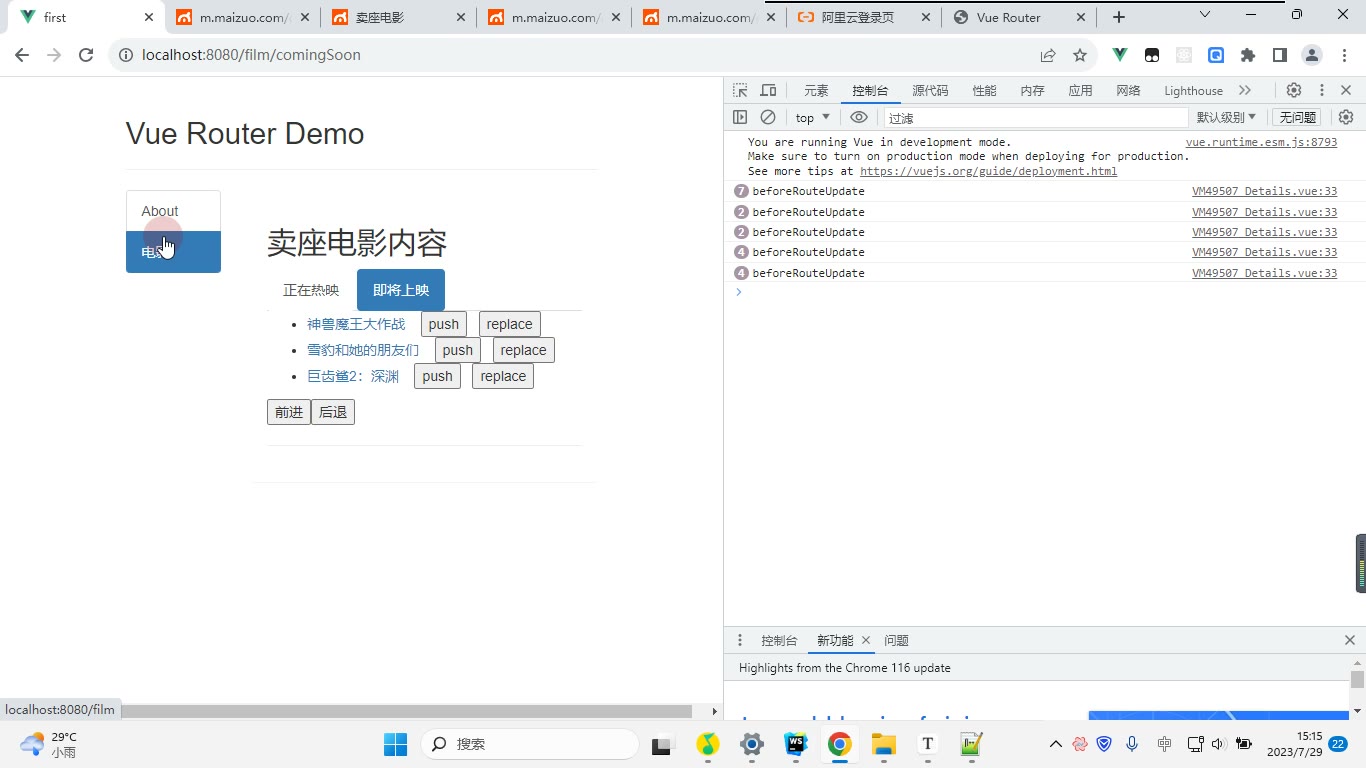
Task: Click the Tampermonkey extension icon
Action: [1152, 55]
